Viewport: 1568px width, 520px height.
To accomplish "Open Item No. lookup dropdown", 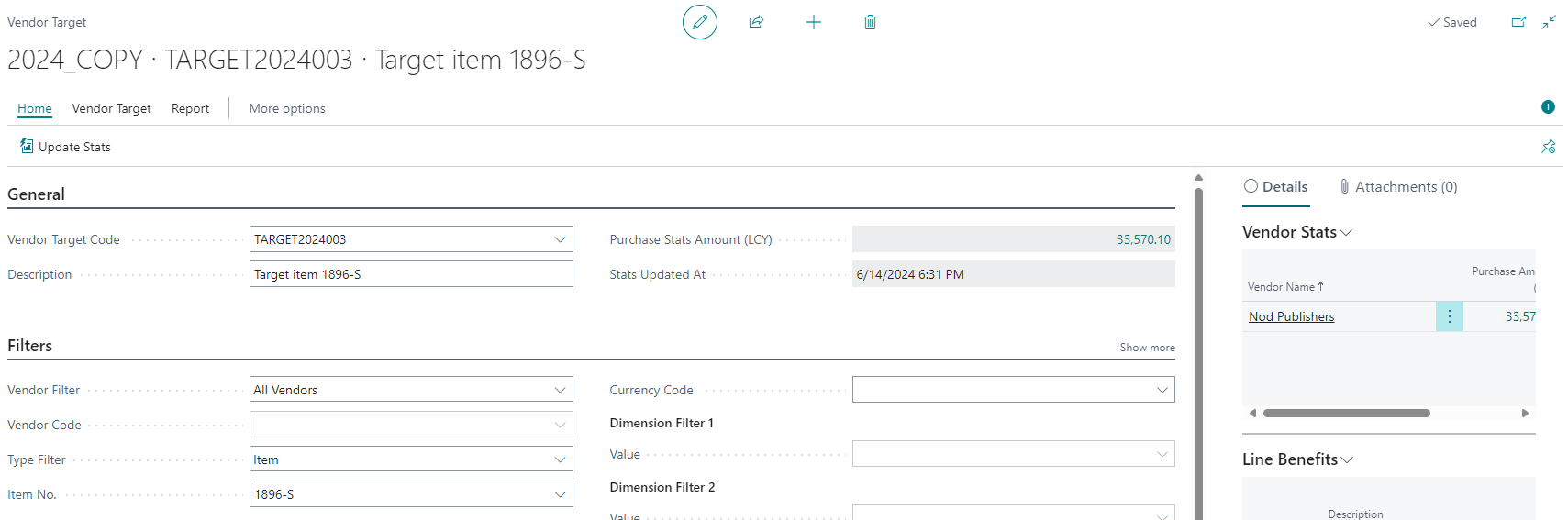I will (x=560, y=494).
